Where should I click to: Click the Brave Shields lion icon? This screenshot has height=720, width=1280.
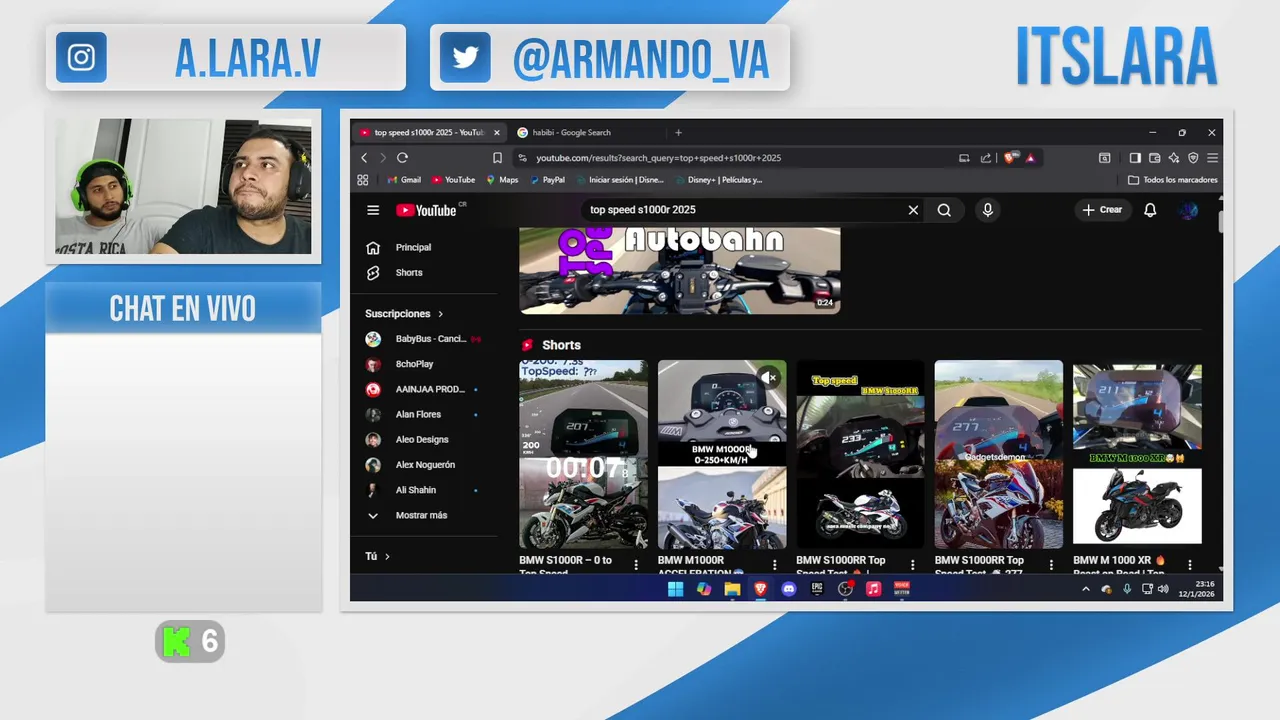coord(1011,157)
